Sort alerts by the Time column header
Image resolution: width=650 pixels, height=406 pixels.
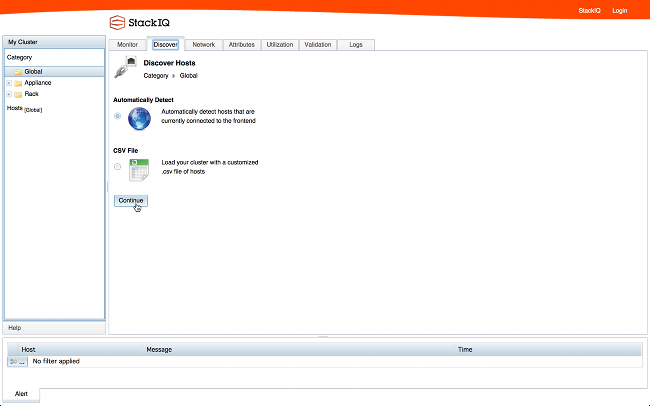[x=465, y=350]
